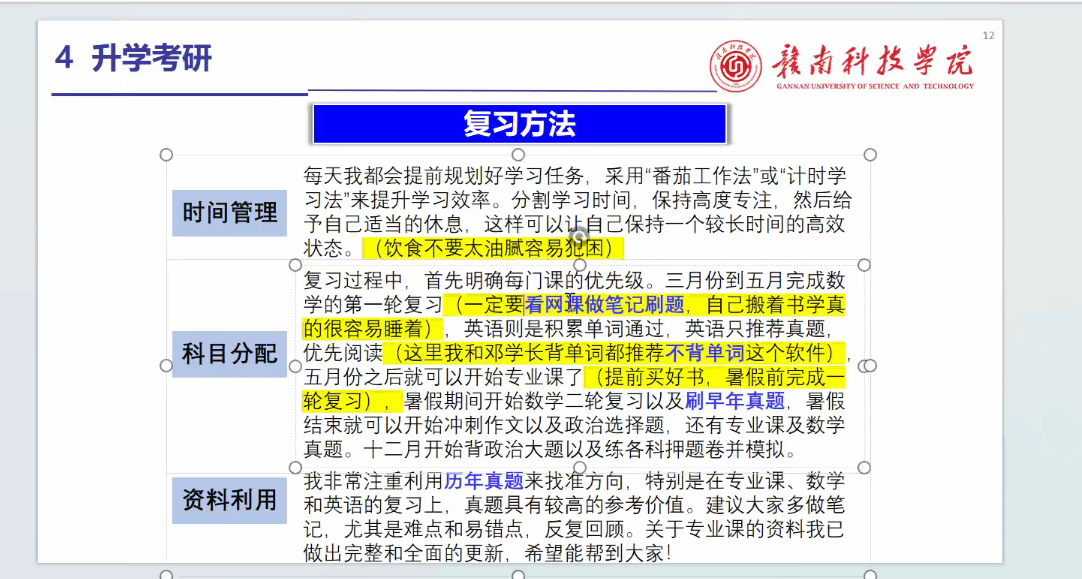Click the blue text 看网课做笔记刷题
1082x579 pixels.
604,304
